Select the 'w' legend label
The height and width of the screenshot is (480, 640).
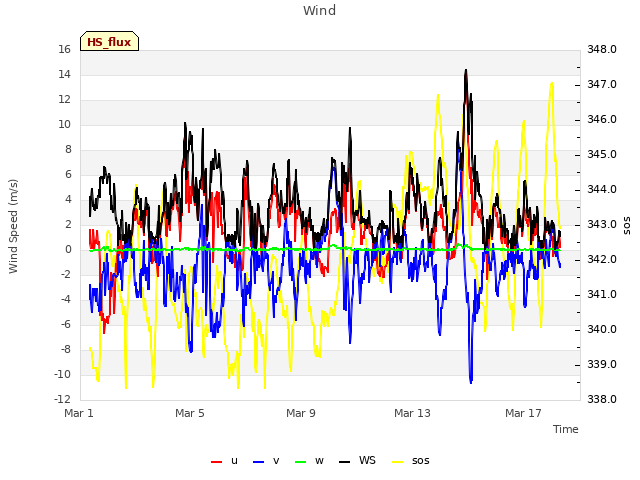coord(320,461)
